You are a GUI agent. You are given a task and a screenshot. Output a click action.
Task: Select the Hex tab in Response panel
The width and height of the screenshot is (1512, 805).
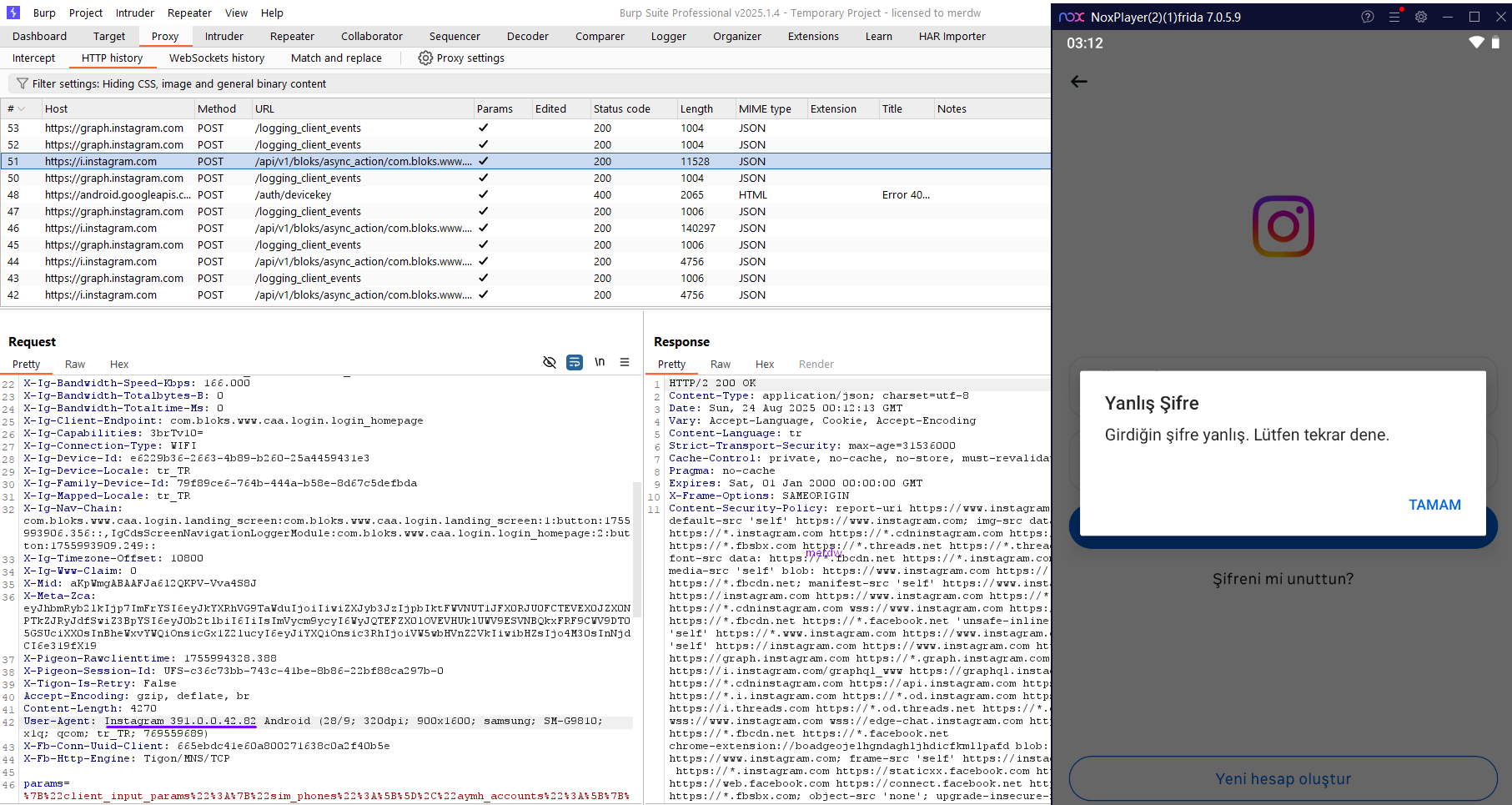(765, 364)
